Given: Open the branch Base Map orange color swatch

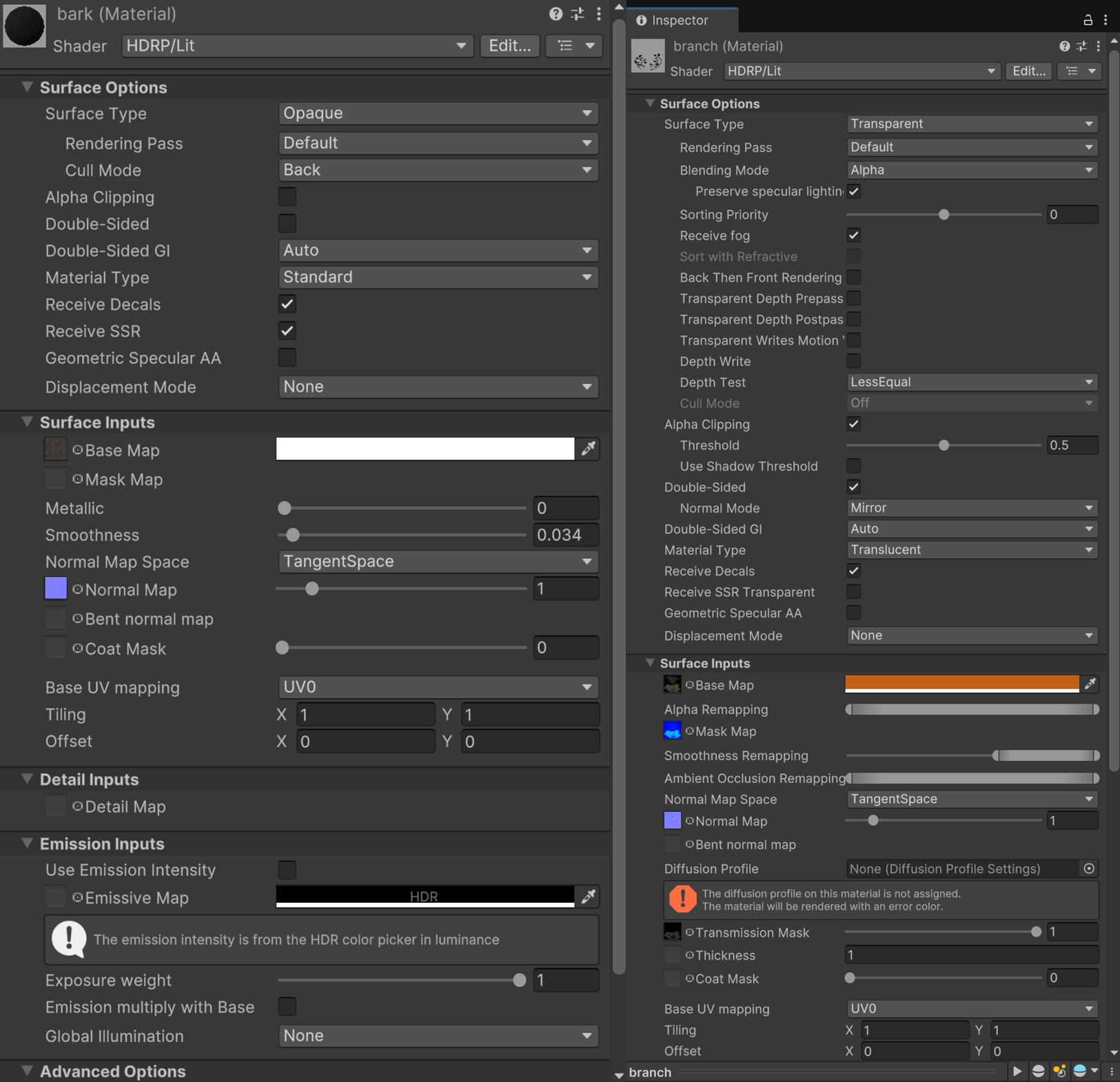Looking at the screenshot, I should pos(962,684).
